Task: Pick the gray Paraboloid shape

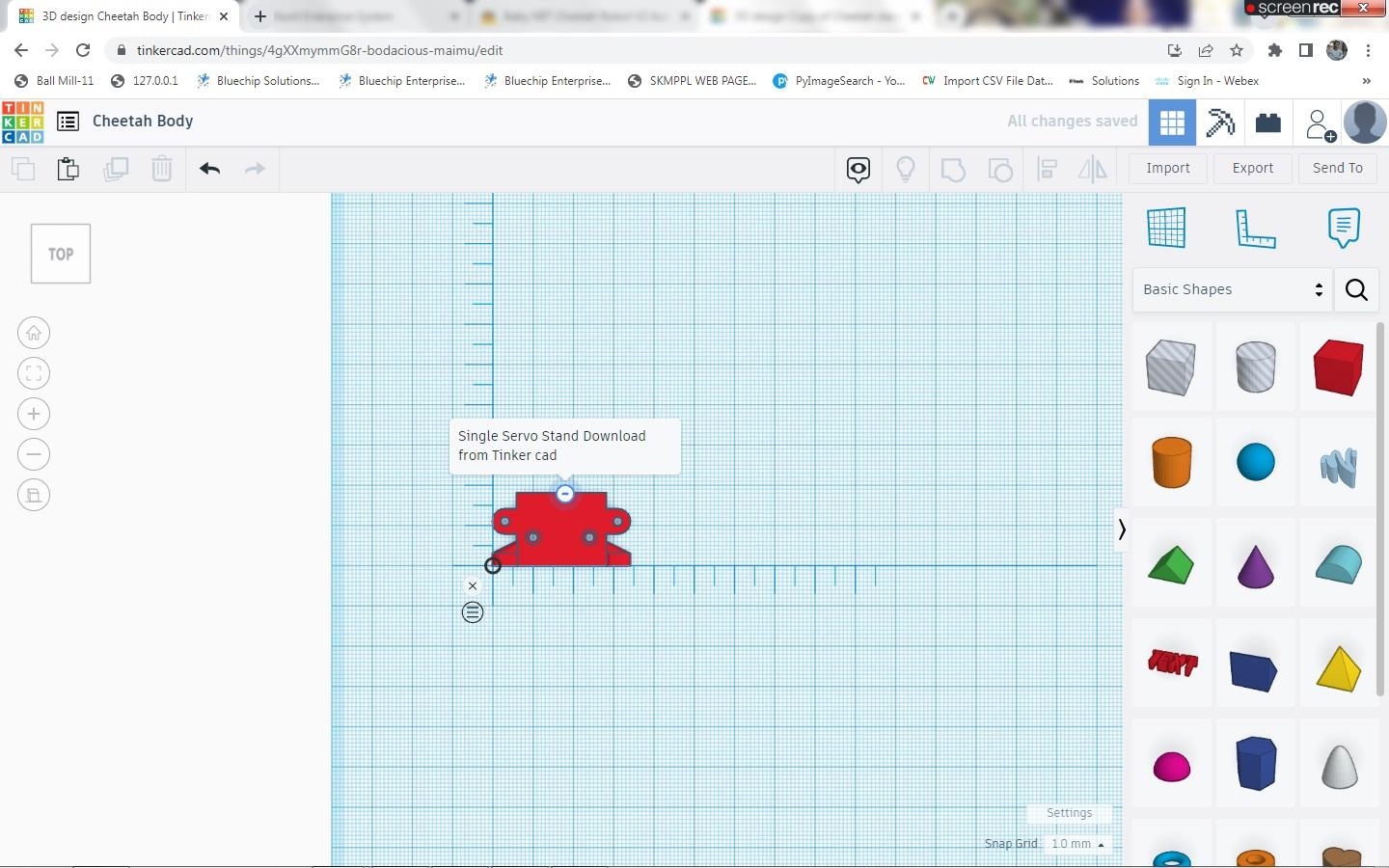Action: (1339, 766)
